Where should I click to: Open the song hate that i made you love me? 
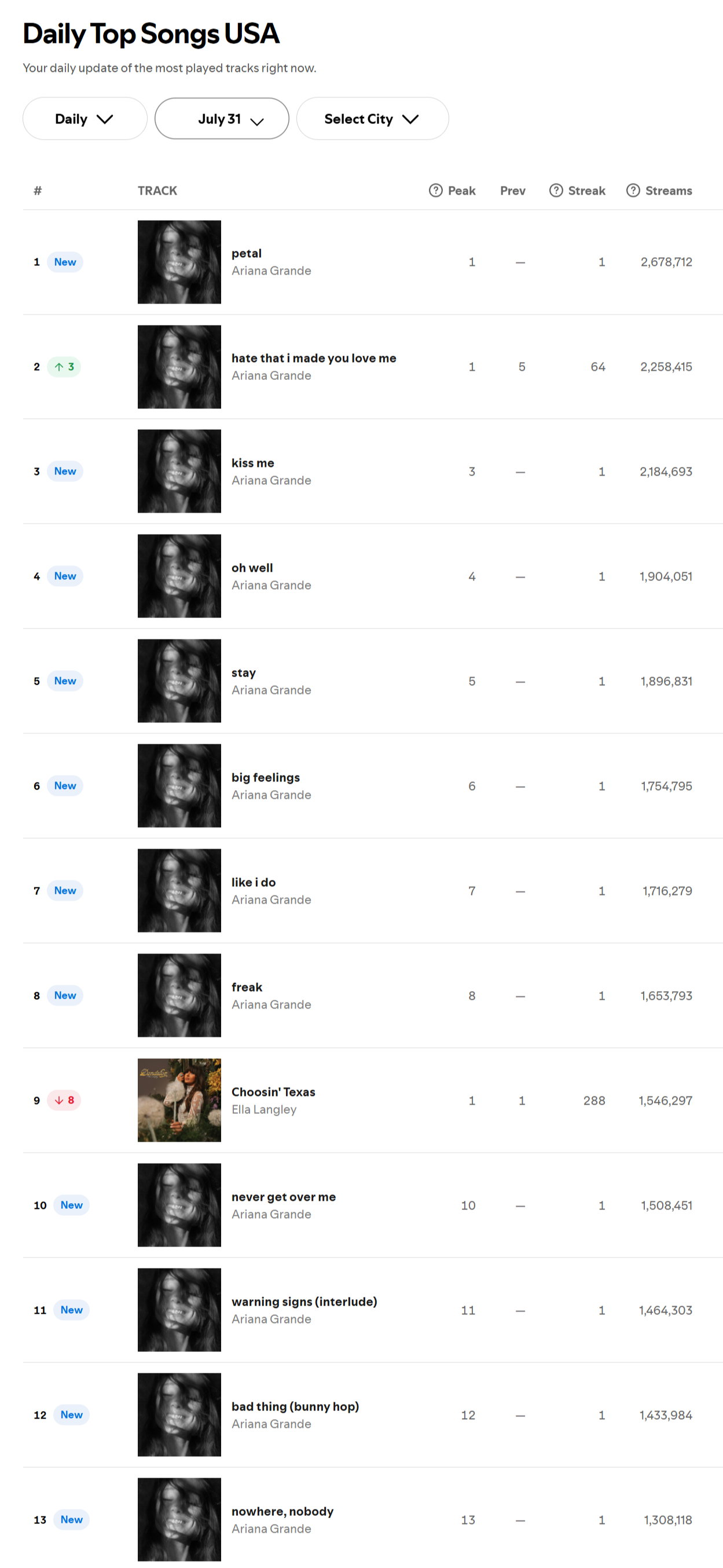314,358
